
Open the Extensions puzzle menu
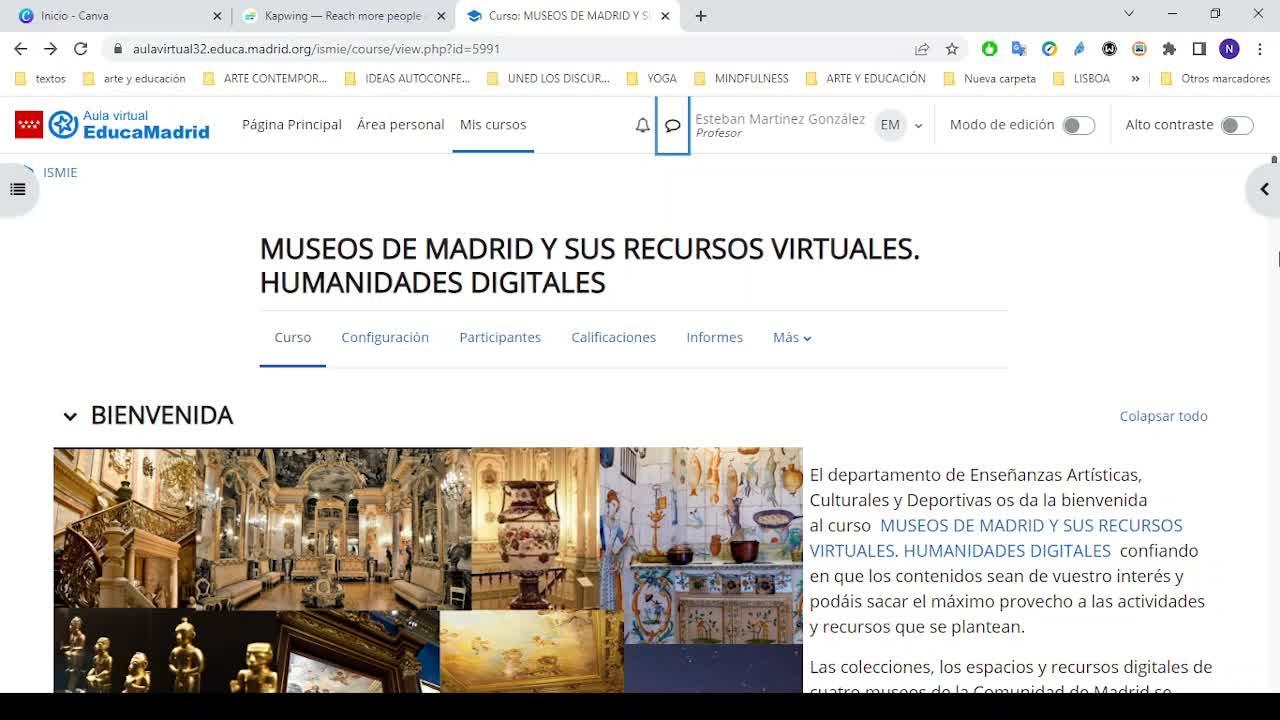(1169, 48)
